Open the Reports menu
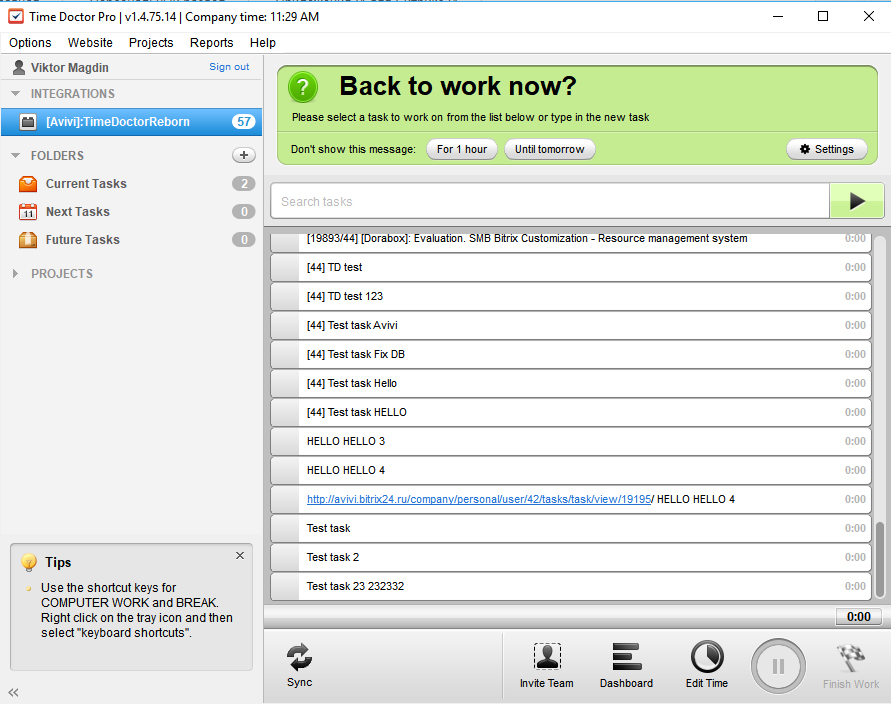 [x=211, y=43]
